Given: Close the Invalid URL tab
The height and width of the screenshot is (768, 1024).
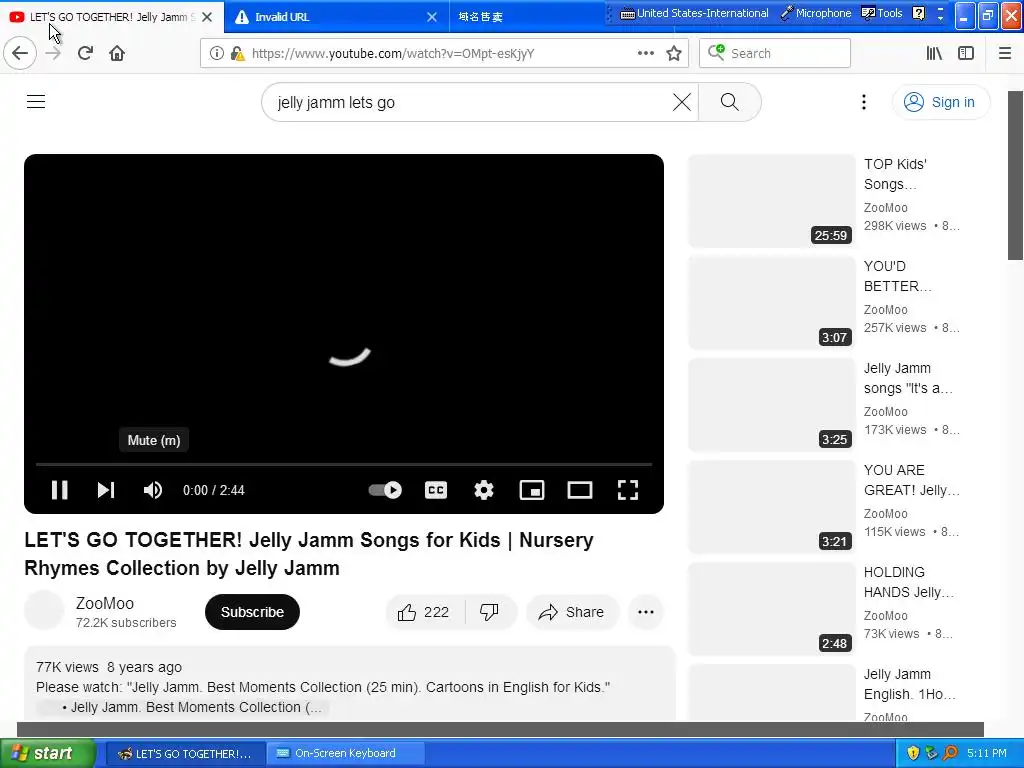Looking at the screenshot, I should 432,17.
